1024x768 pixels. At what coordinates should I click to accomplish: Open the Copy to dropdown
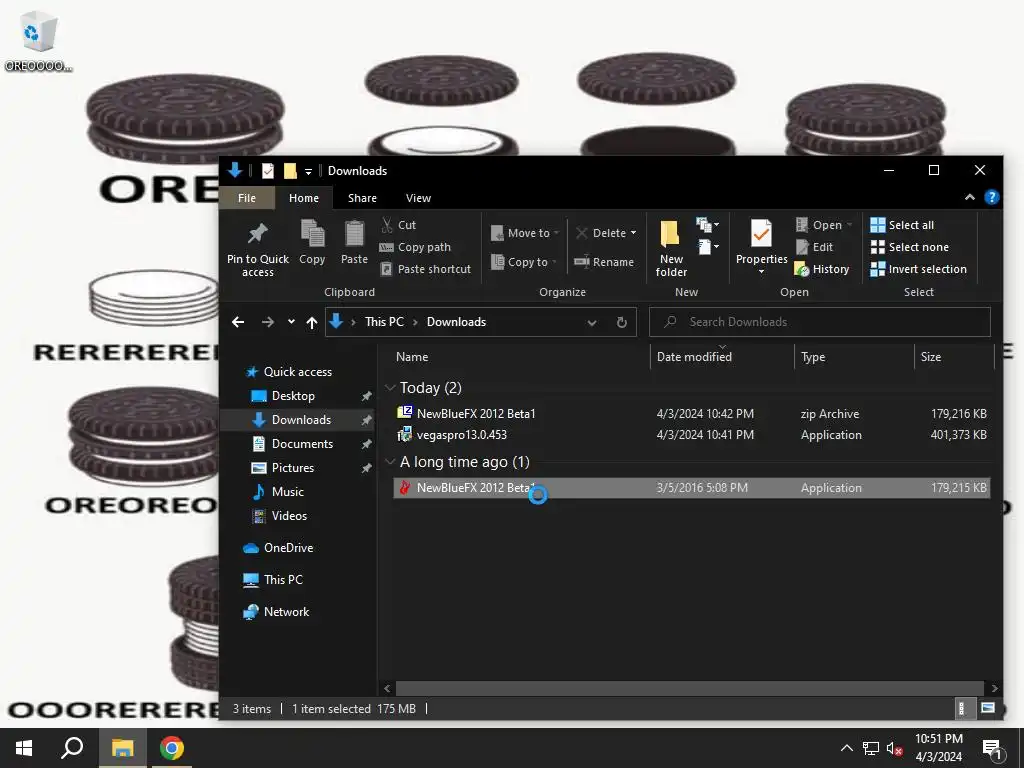coord(524,261)
